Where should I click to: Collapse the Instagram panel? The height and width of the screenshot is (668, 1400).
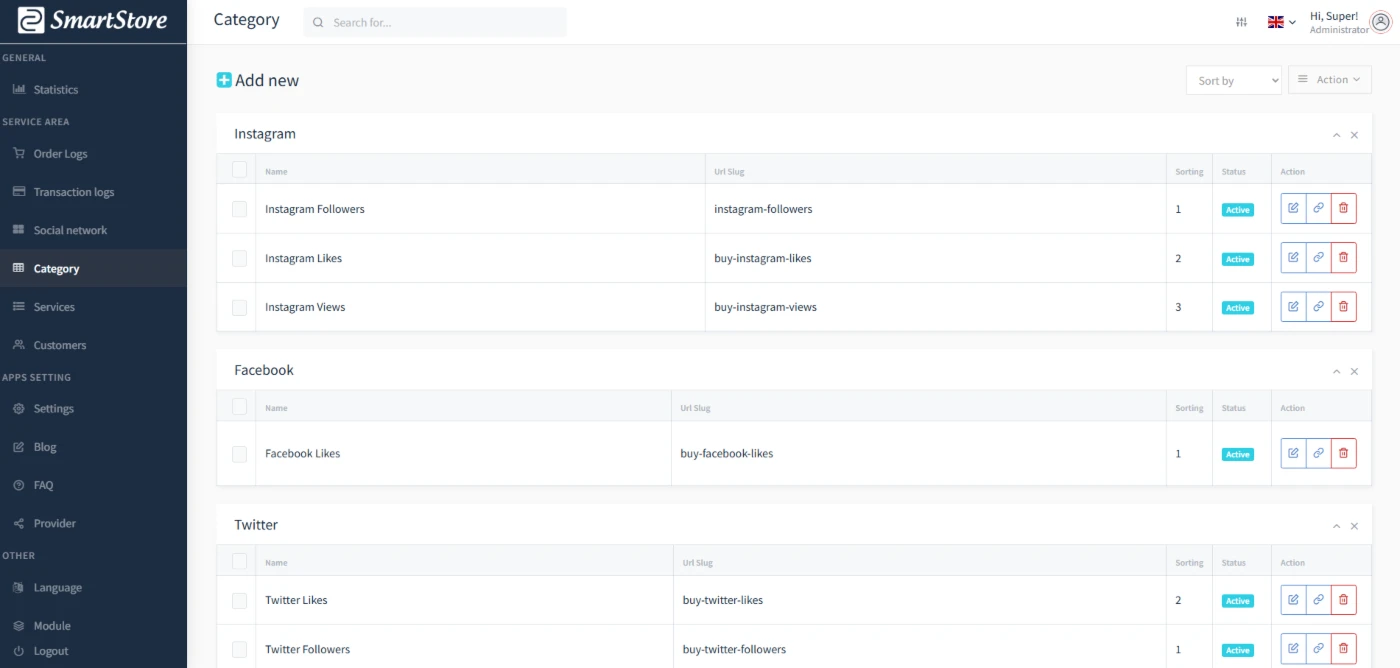click(1336, 135)
